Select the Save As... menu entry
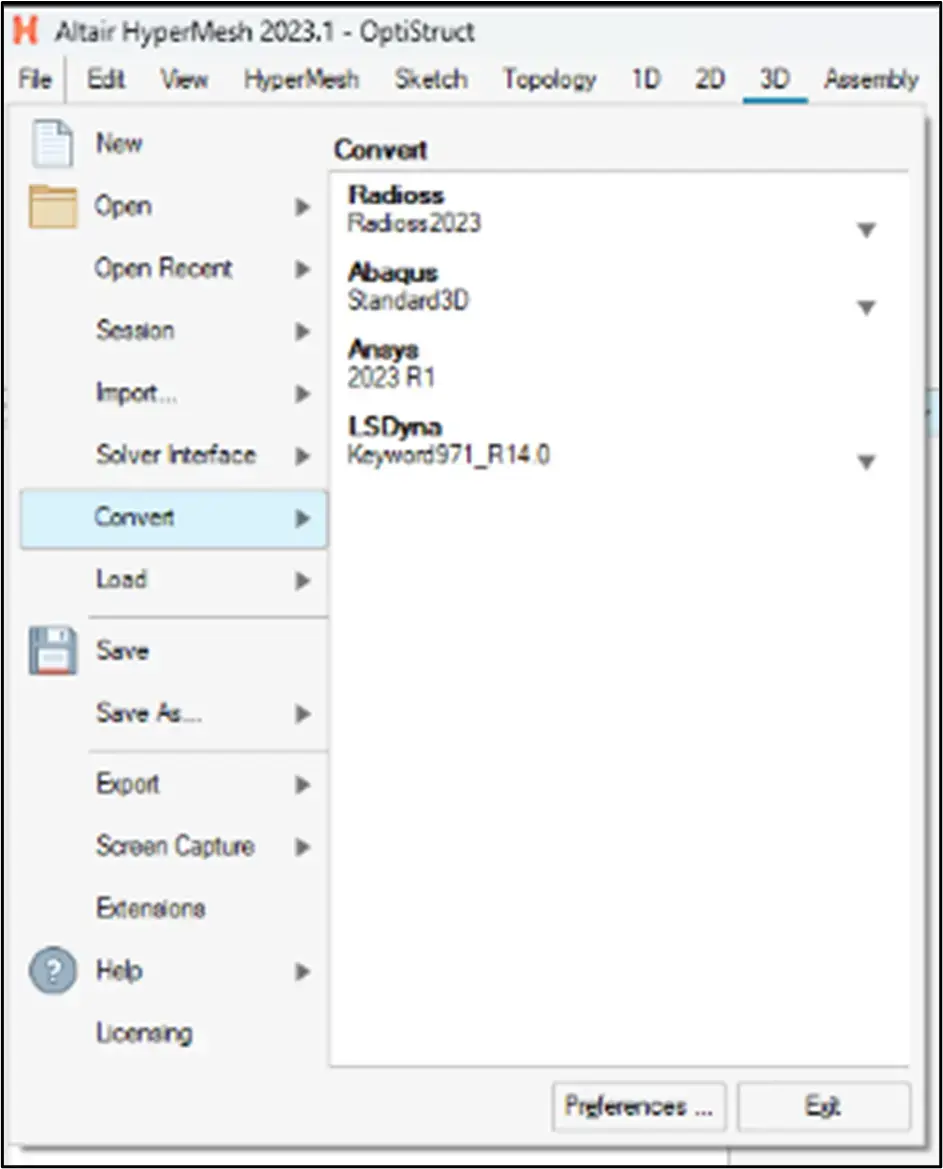The image size is (943, 1169). click(148, 713)
